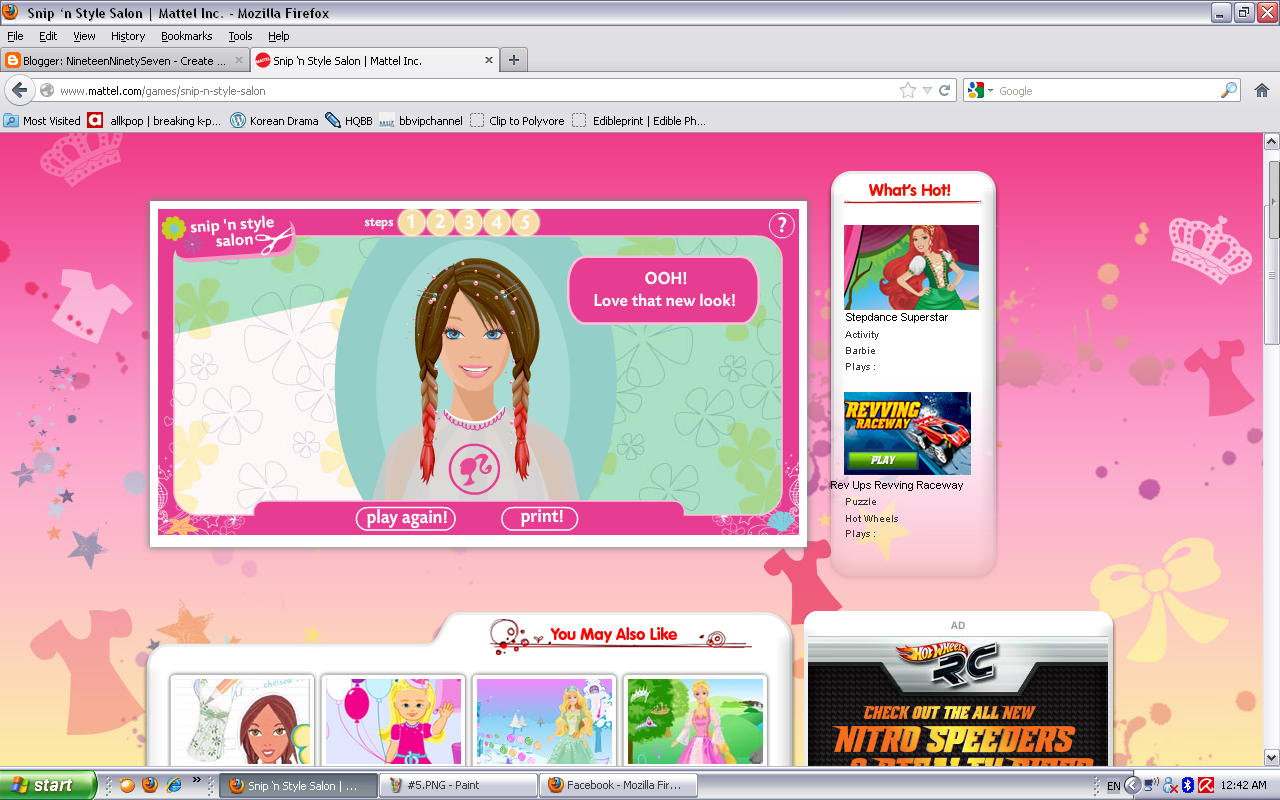
Task: Open the Bookmarks menu
Action: click(x=186, y=36)
